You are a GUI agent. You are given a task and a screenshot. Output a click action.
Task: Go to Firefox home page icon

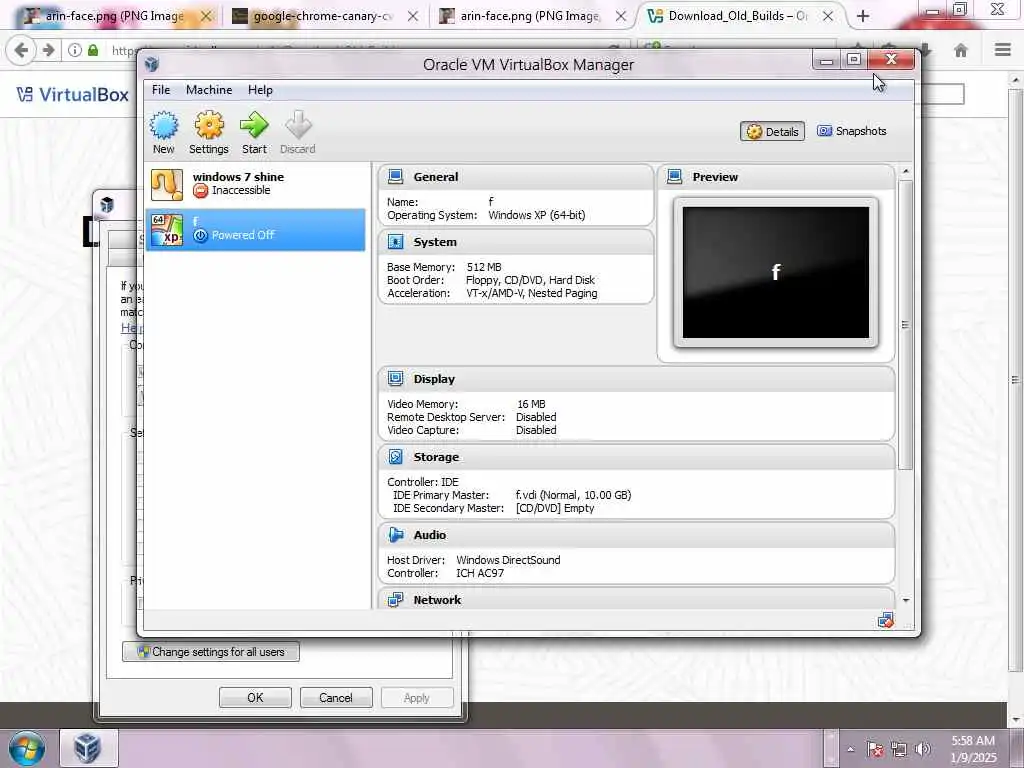pyautogui.click(x=961, y=50)
